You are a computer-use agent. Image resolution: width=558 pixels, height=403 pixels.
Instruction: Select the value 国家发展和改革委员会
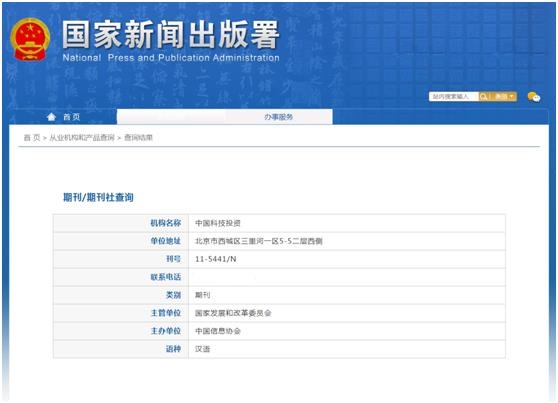(x=233, y=313)
